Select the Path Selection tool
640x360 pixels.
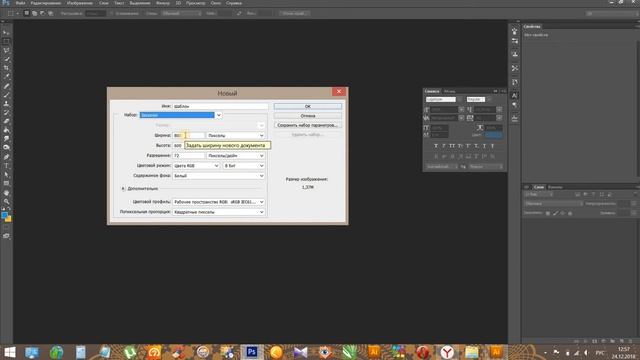tap(6, 175)
